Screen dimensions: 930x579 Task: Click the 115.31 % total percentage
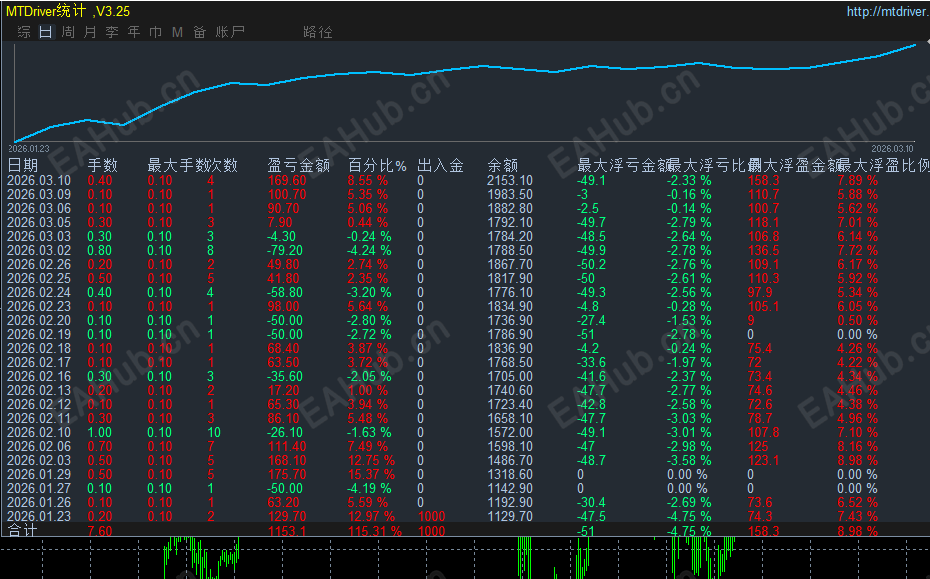tap(375, 531)
